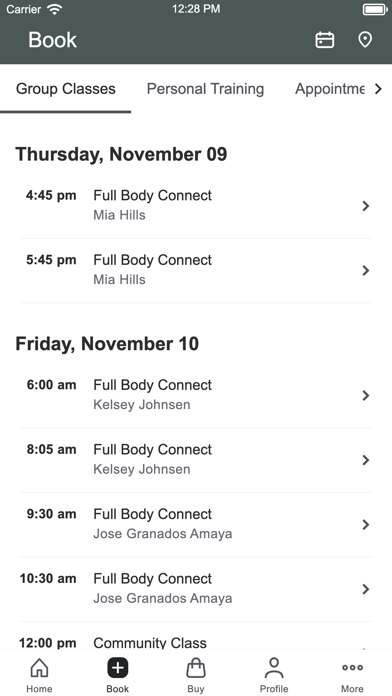Open 8:05 am class with Kelsey Johnsen
392x696 pixels.
(196, 460)
